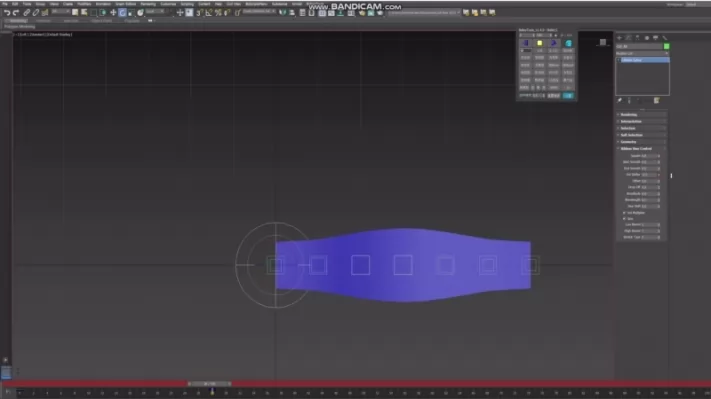Select the Editable Spline entry in modifier stack

[x=642, y=60]
